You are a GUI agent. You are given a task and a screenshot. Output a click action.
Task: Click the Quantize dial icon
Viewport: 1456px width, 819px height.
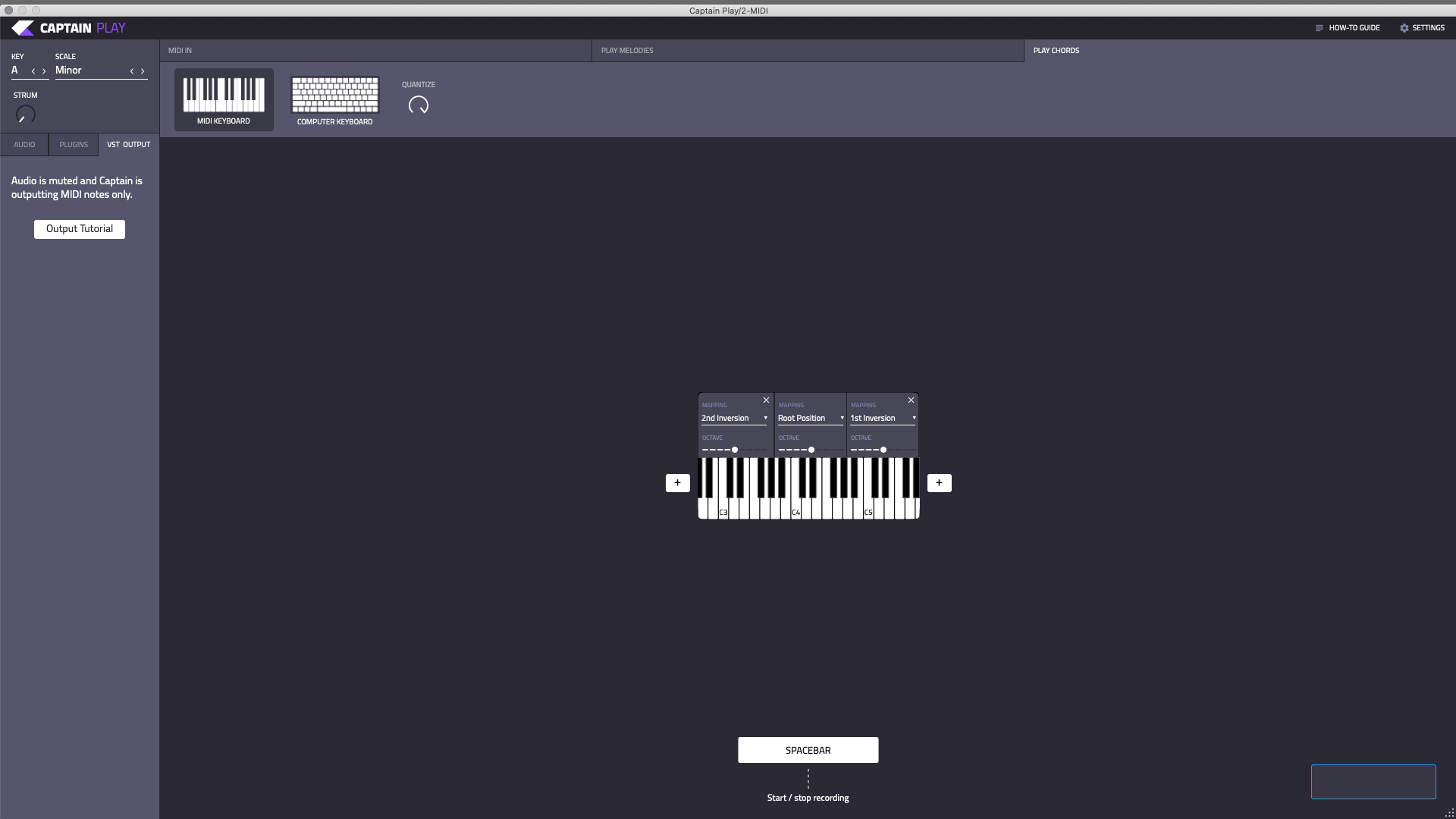pyautogui.click(x=418, y=105)
